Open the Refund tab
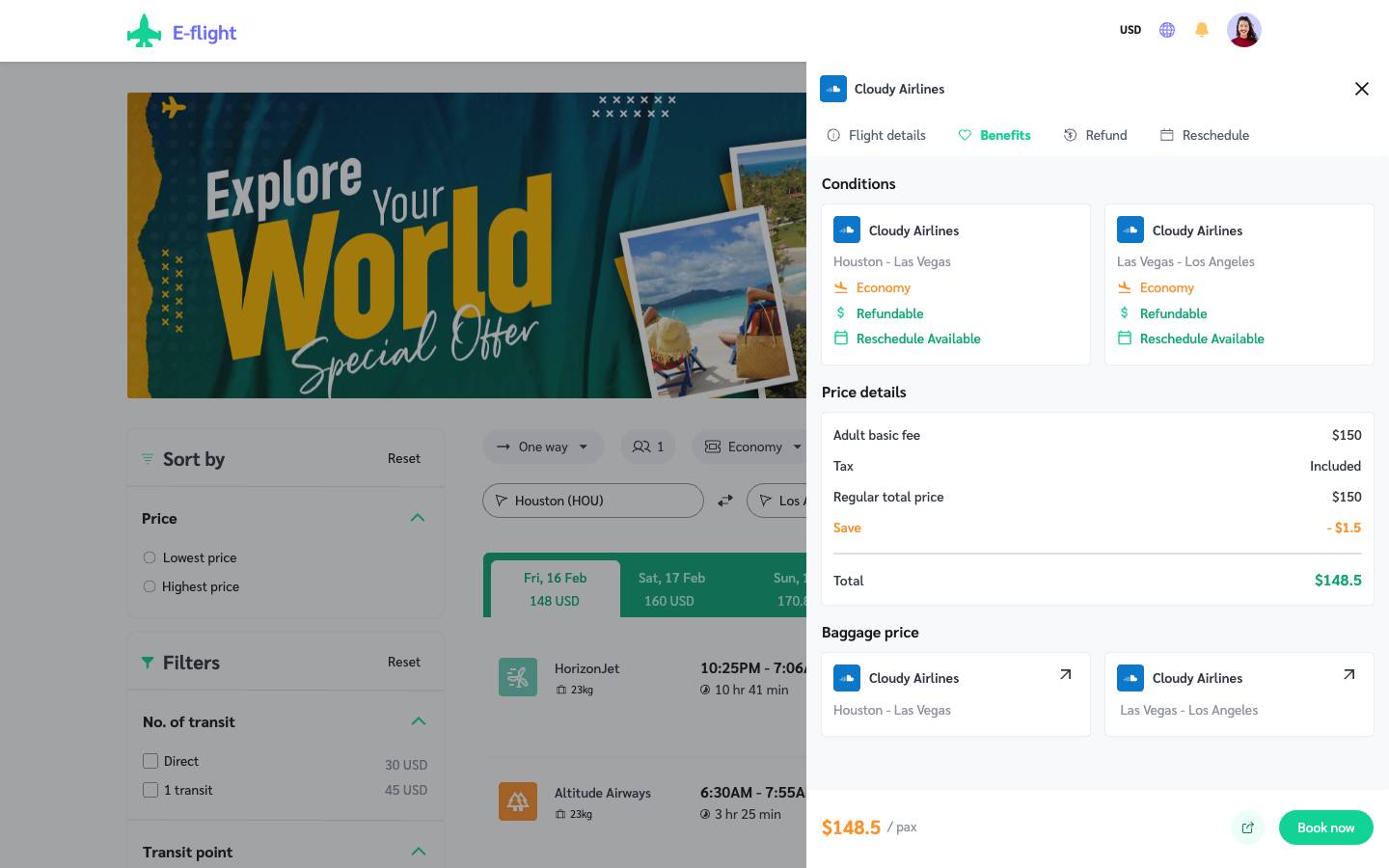Image resolution: width=1389 pixels, height=868 pixels. (1095, 135)
